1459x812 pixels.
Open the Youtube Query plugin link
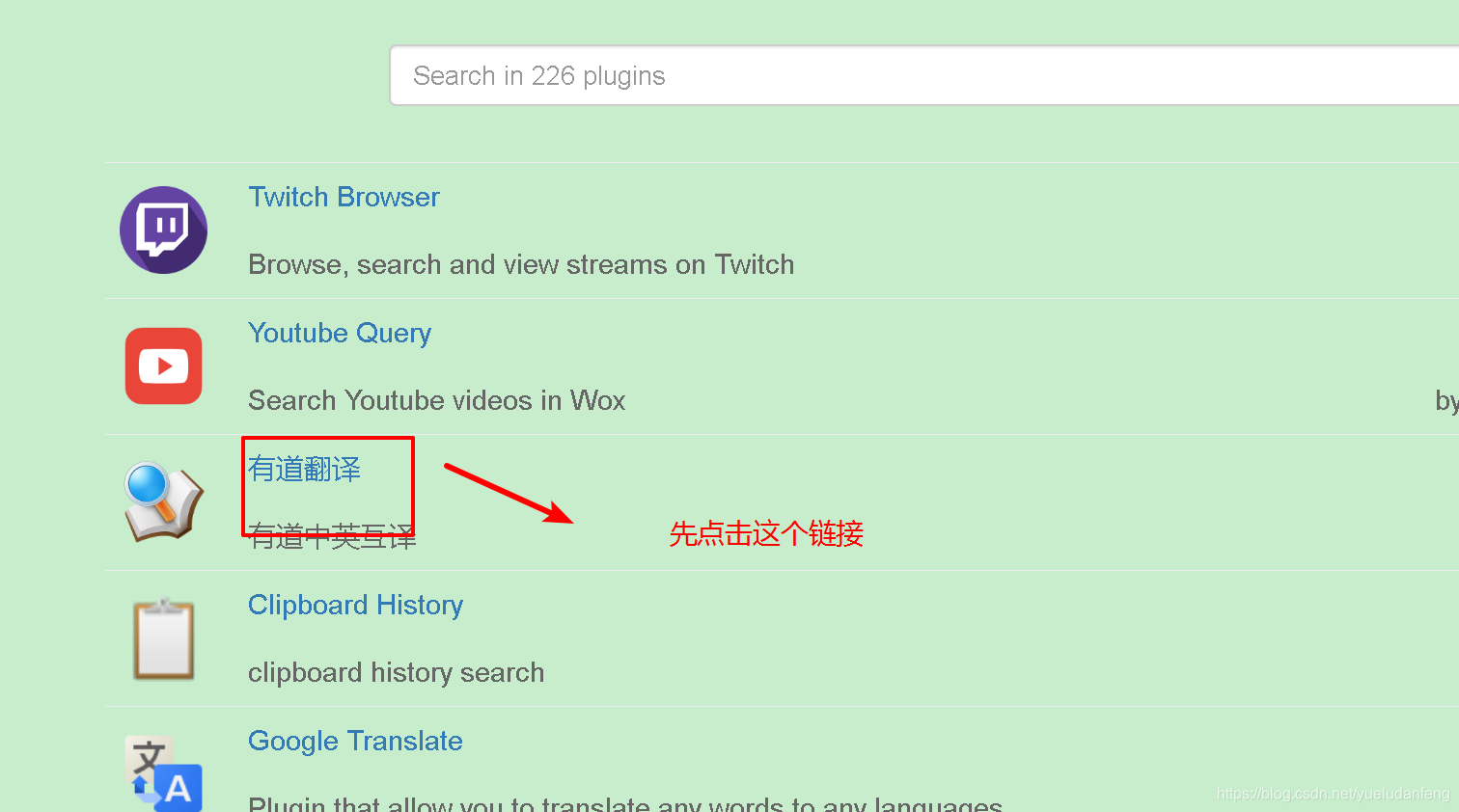click(340, 333)
